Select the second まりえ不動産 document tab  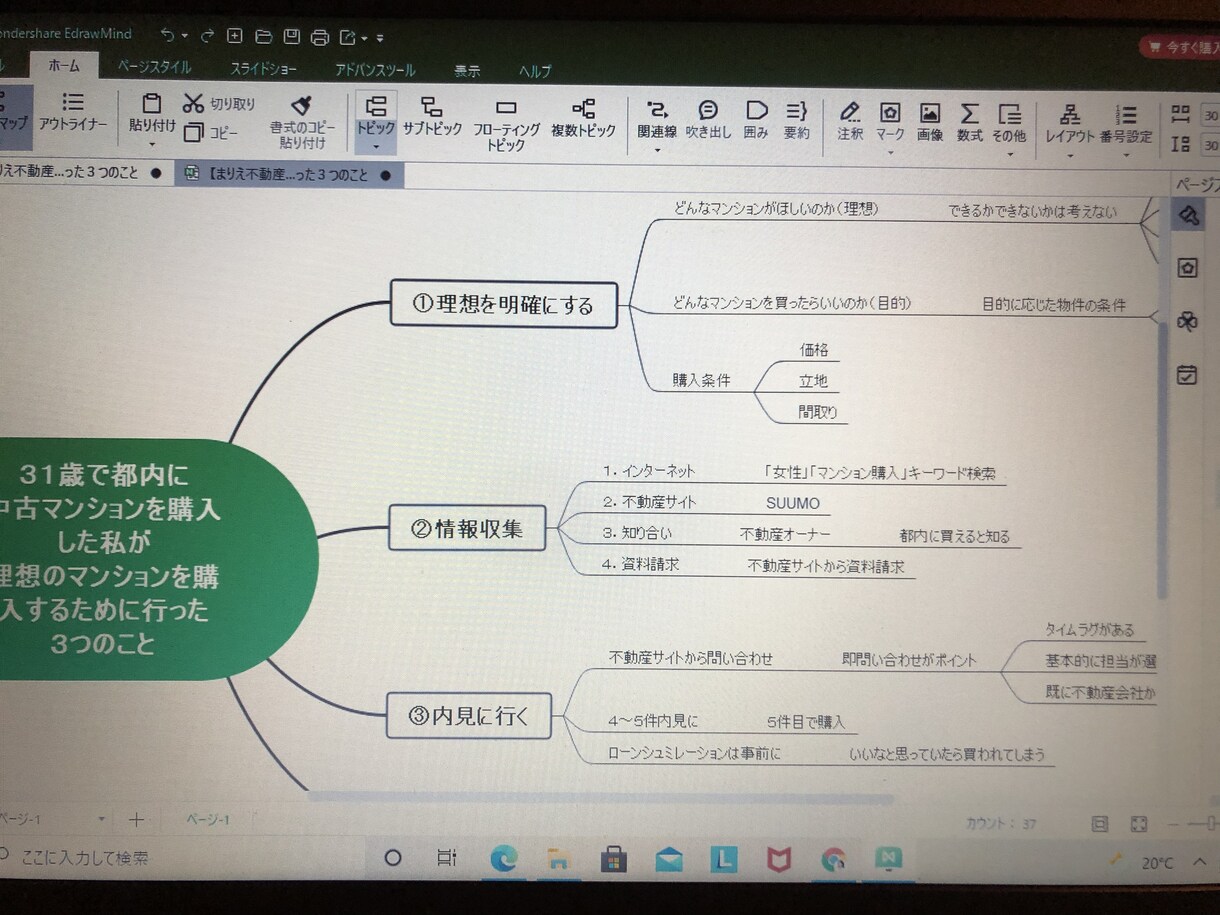click(x=289, y=174)
